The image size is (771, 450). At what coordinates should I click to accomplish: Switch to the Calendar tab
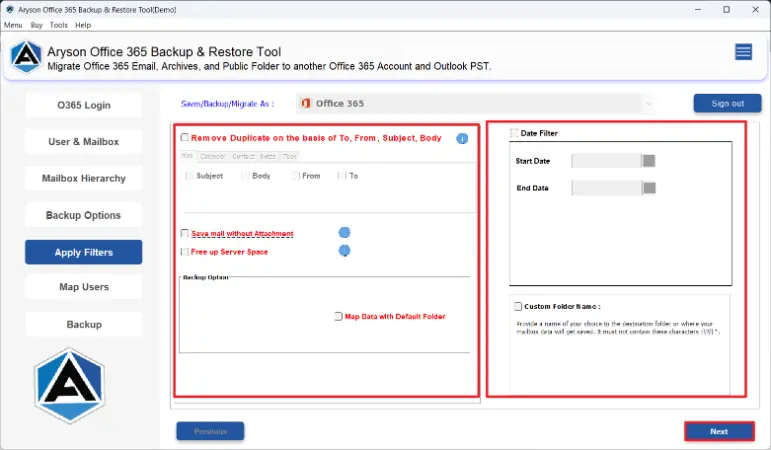point(212,156)
